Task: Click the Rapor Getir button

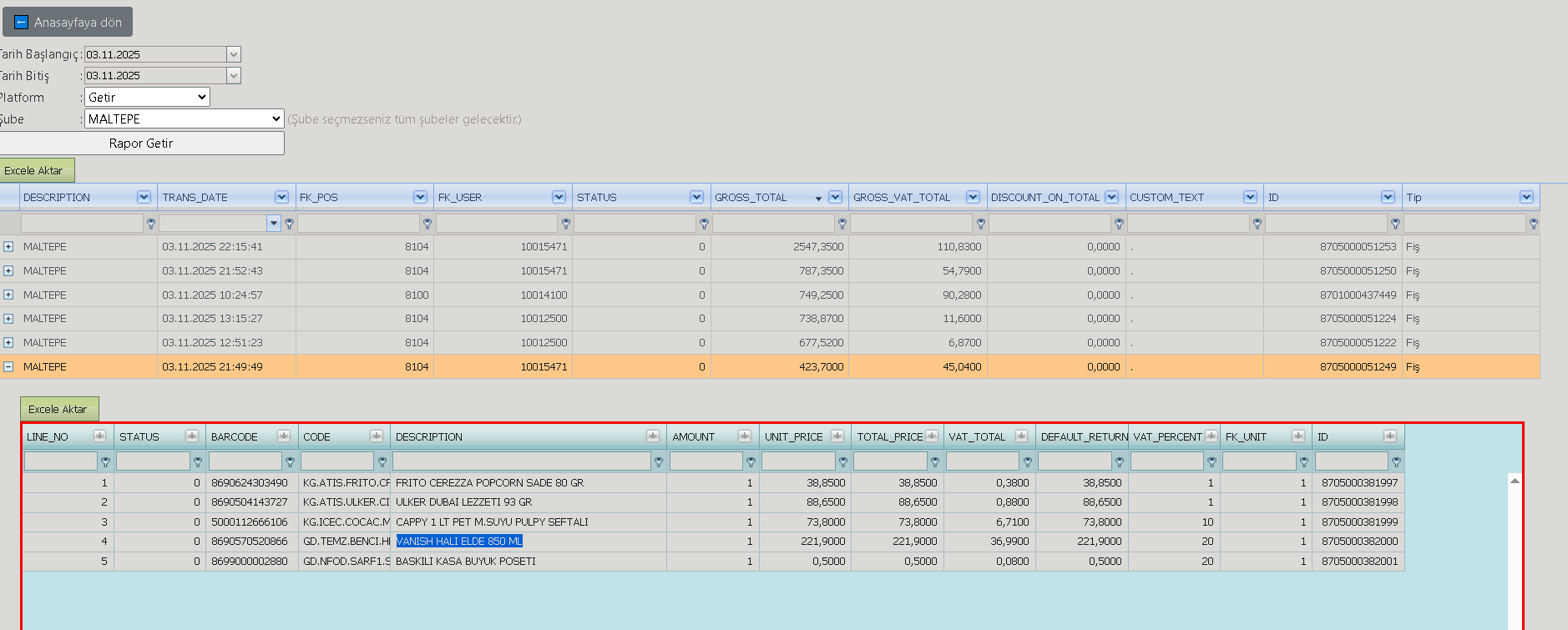Action: pyautogui.click(x=141, y=144)
